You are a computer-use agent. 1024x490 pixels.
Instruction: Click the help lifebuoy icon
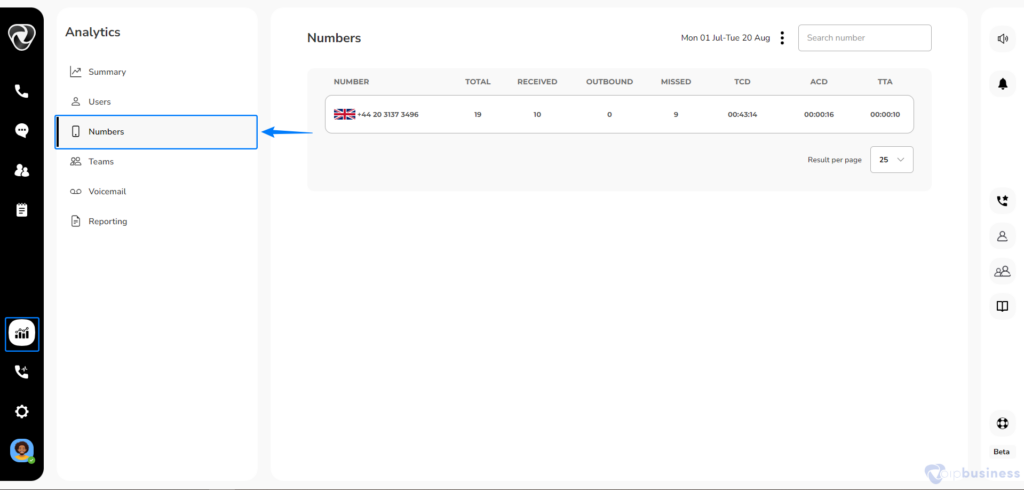1002,423
